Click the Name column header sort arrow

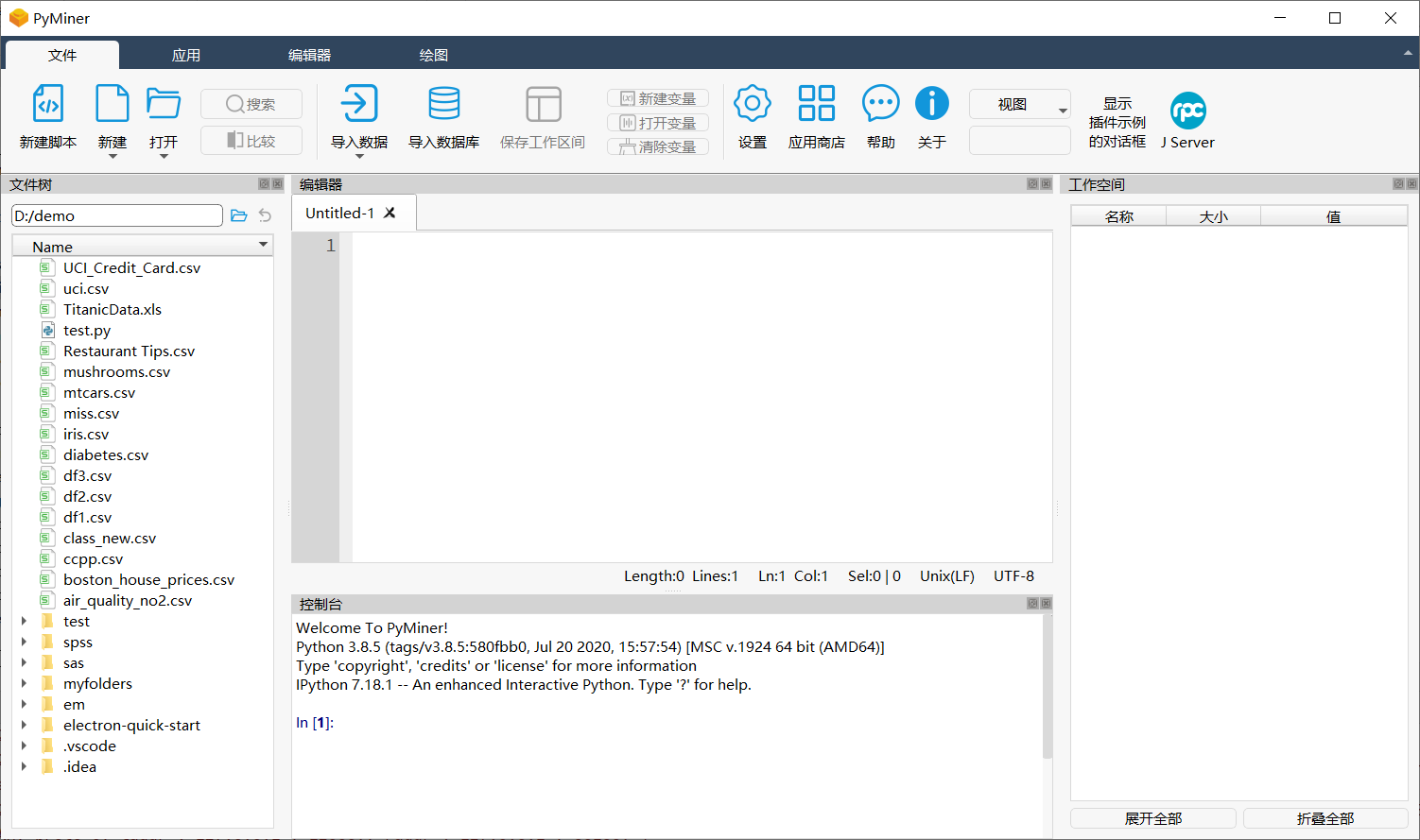264,245
